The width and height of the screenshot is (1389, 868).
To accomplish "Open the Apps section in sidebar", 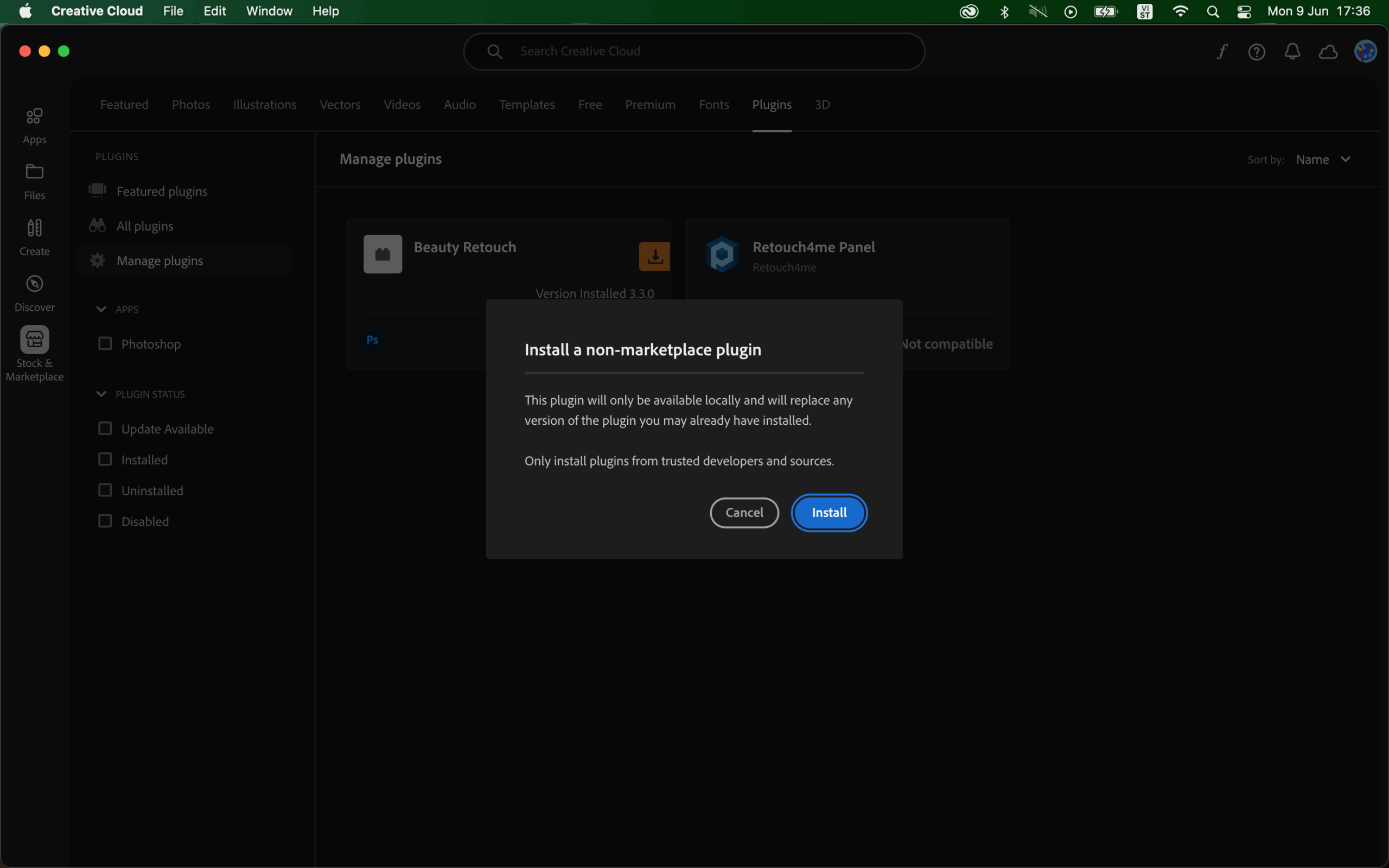I will point(34,126).
